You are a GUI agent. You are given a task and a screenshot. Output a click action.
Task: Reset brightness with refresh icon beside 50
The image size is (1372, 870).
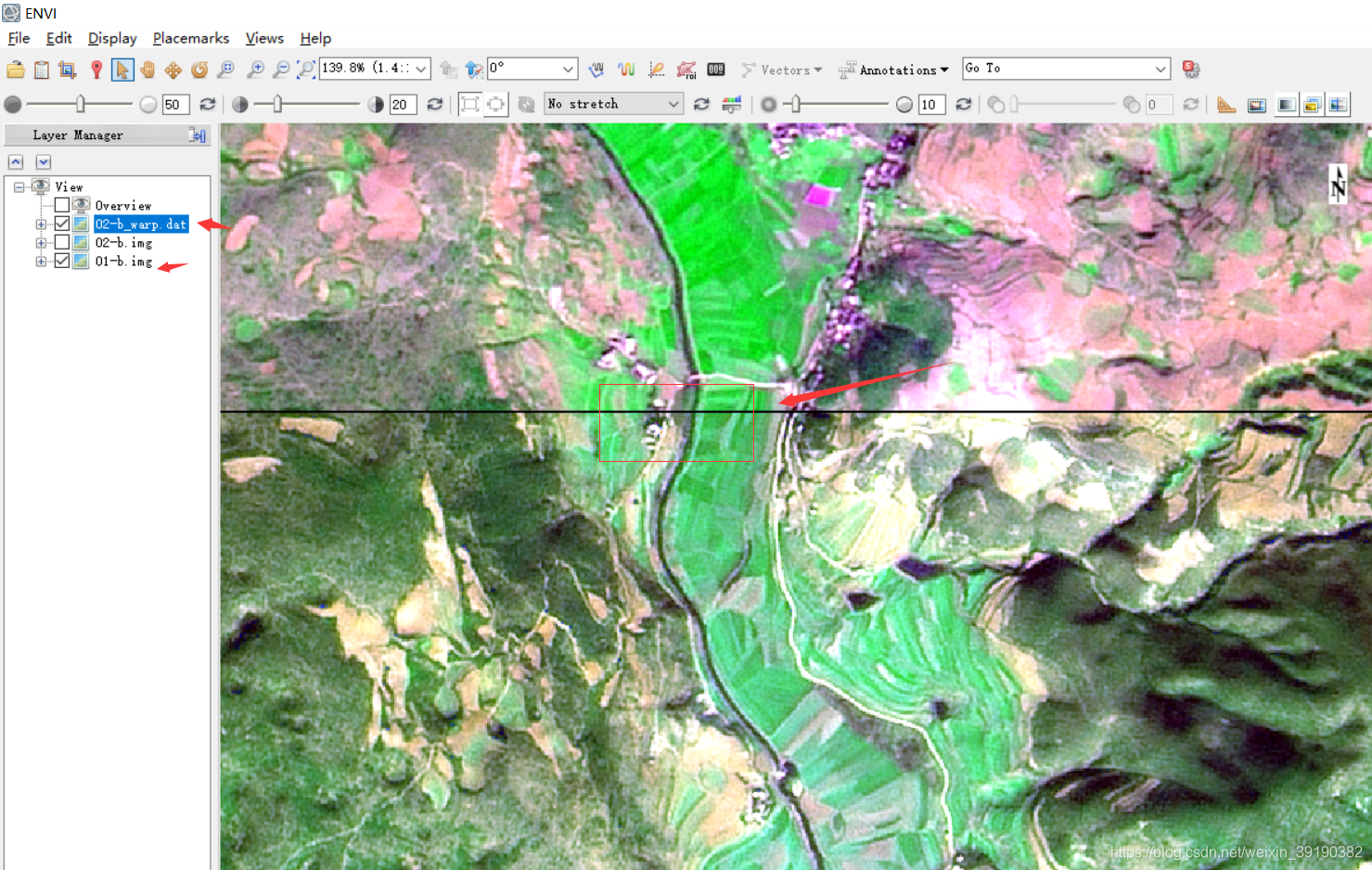click(208, 104)
